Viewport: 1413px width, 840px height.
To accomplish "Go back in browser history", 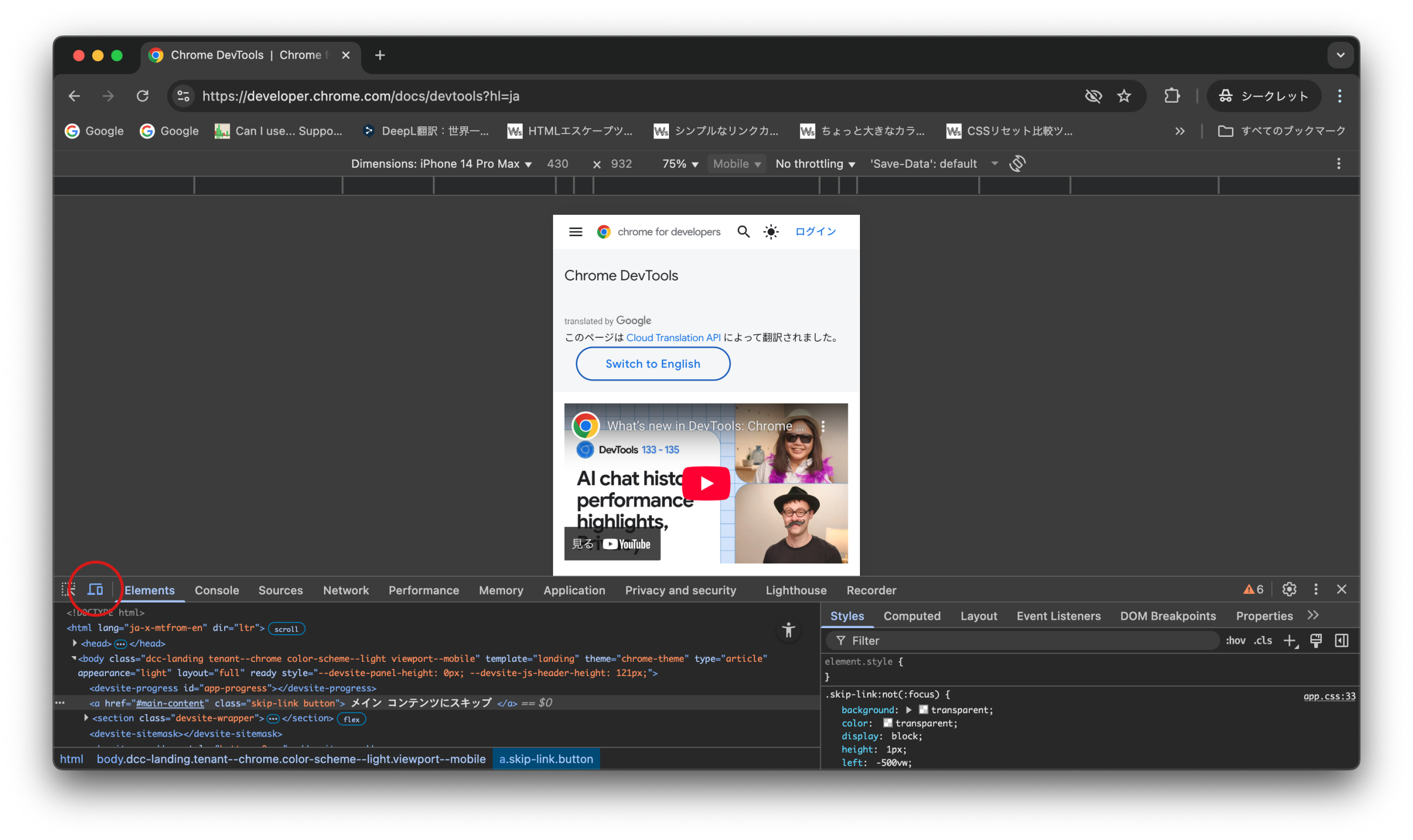I will pyautogui.click(x=74, y=95).
